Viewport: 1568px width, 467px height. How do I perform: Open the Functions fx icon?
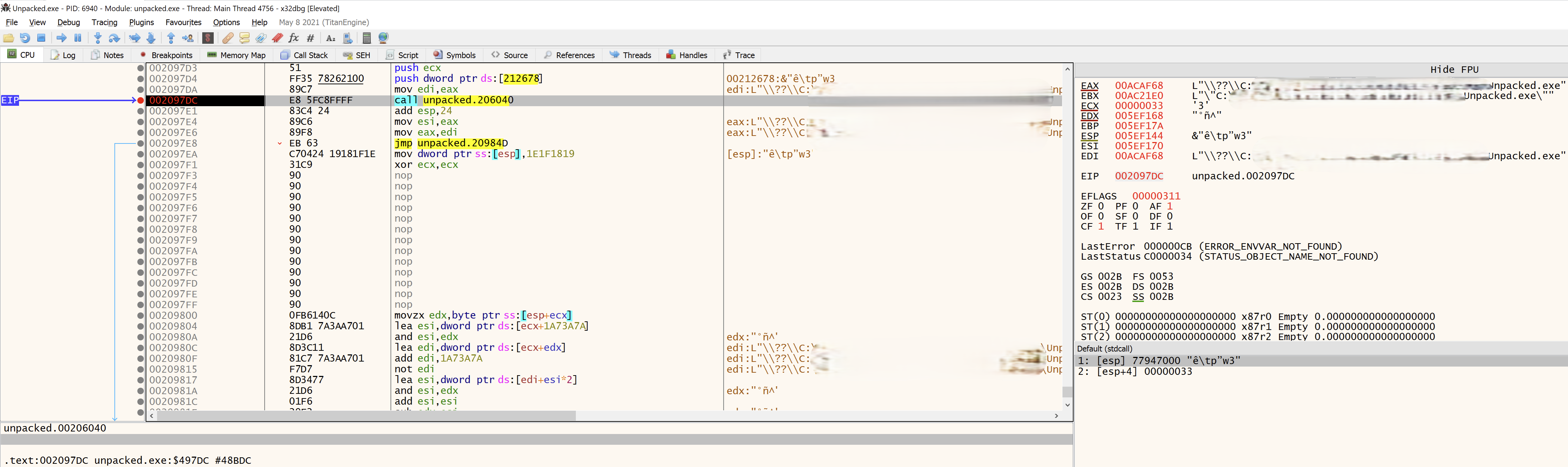tap(294, 38)
